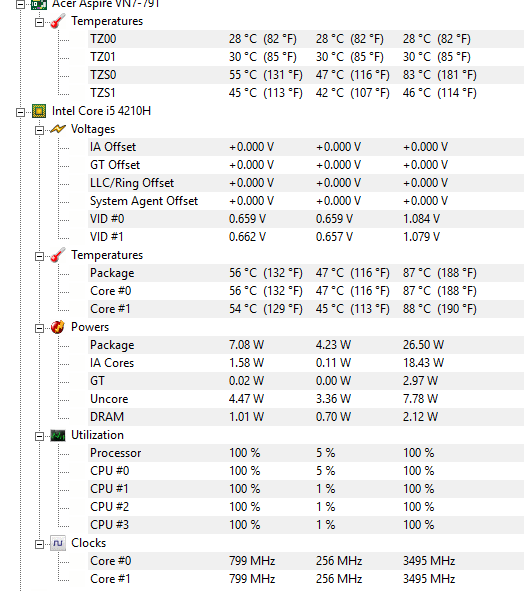Collapse the Intel Core i5 4210H node
Screen dimensions: 524x591
(x=20, y=112)
